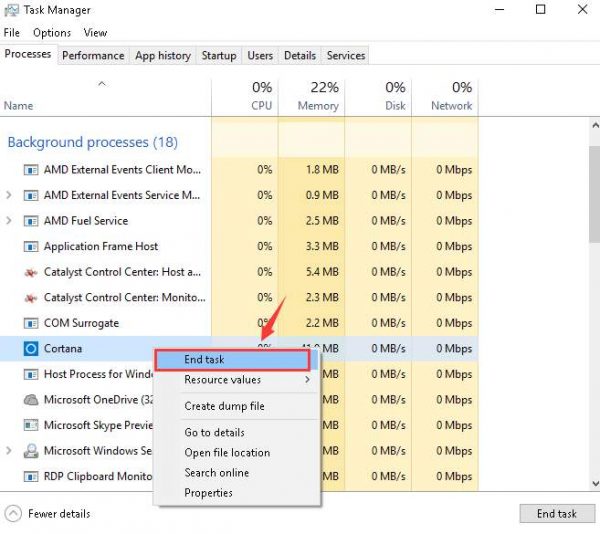This screenshot has height=534, width=600.
Task: Open the Startup tab
Action: pyautogui.click(x=219, y=56)
